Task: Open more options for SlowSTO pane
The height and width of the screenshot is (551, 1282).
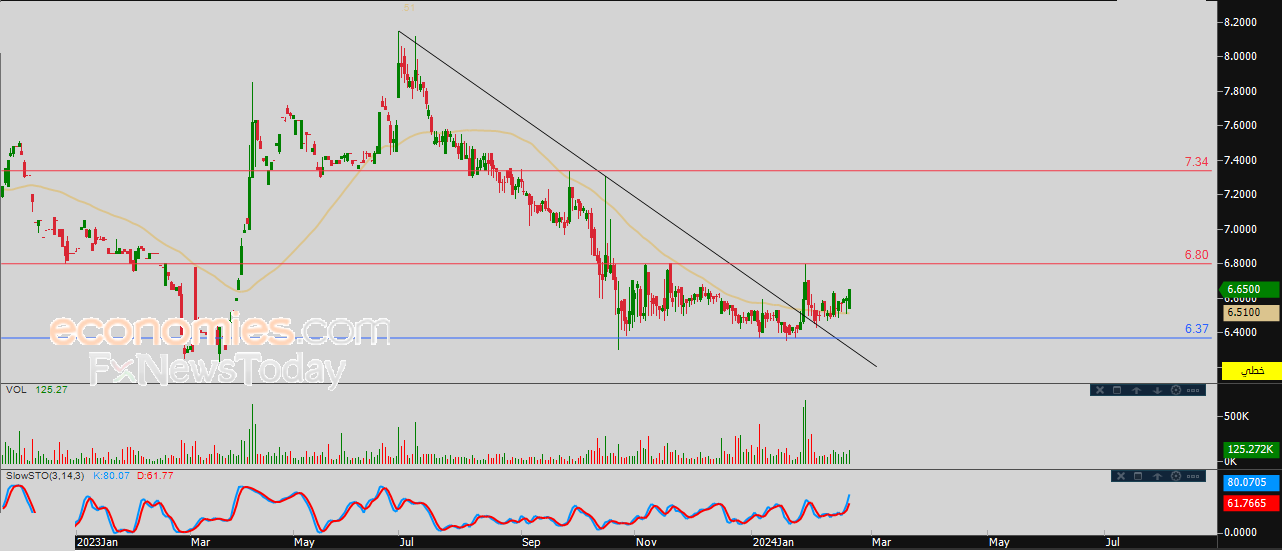Action: coord(1193,476)
